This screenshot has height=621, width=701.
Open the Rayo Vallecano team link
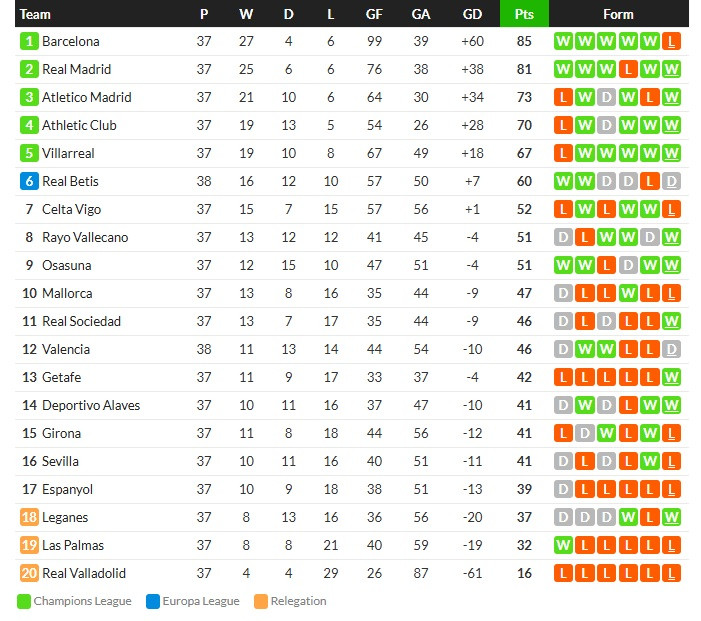tap(85, 237)
